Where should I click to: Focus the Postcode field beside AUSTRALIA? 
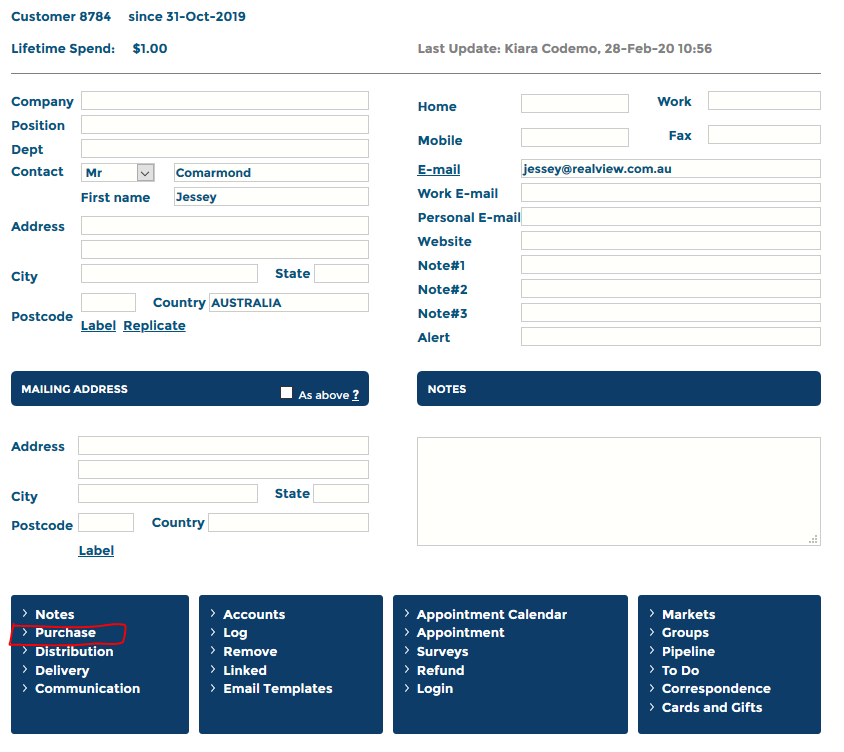pyautogui.click(x=108, y=303)
